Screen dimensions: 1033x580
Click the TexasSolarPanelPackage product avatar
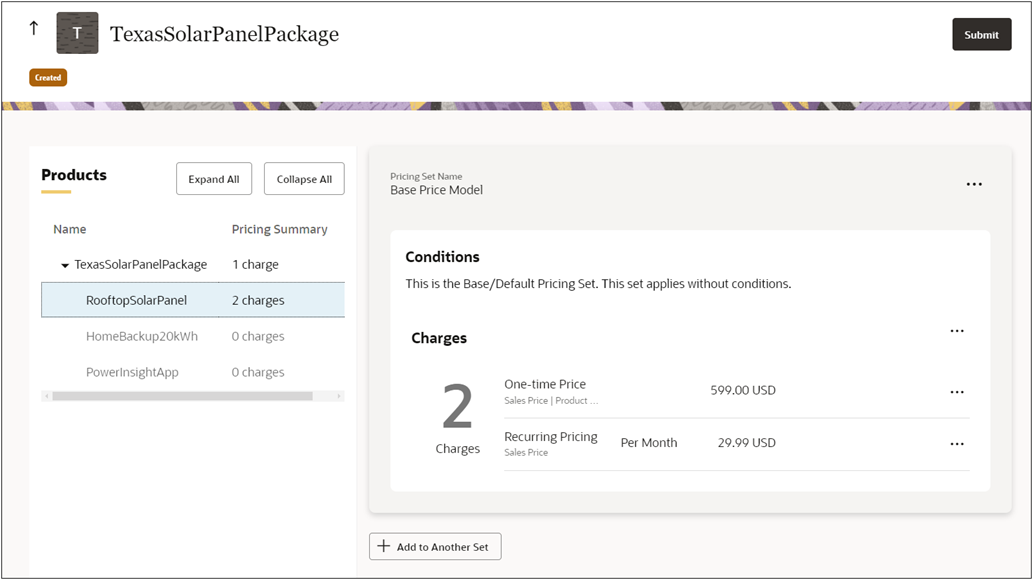pos(78,32)
